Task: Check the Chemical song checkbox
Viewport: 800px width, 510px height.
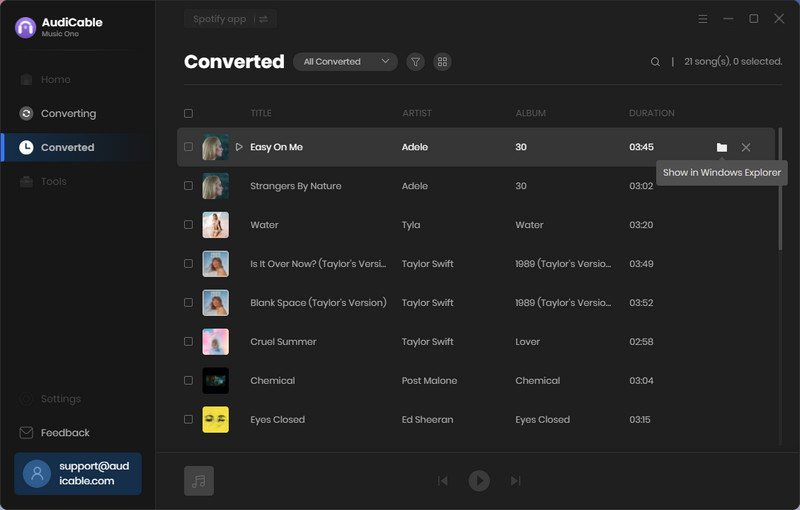Action: (188, 380)
